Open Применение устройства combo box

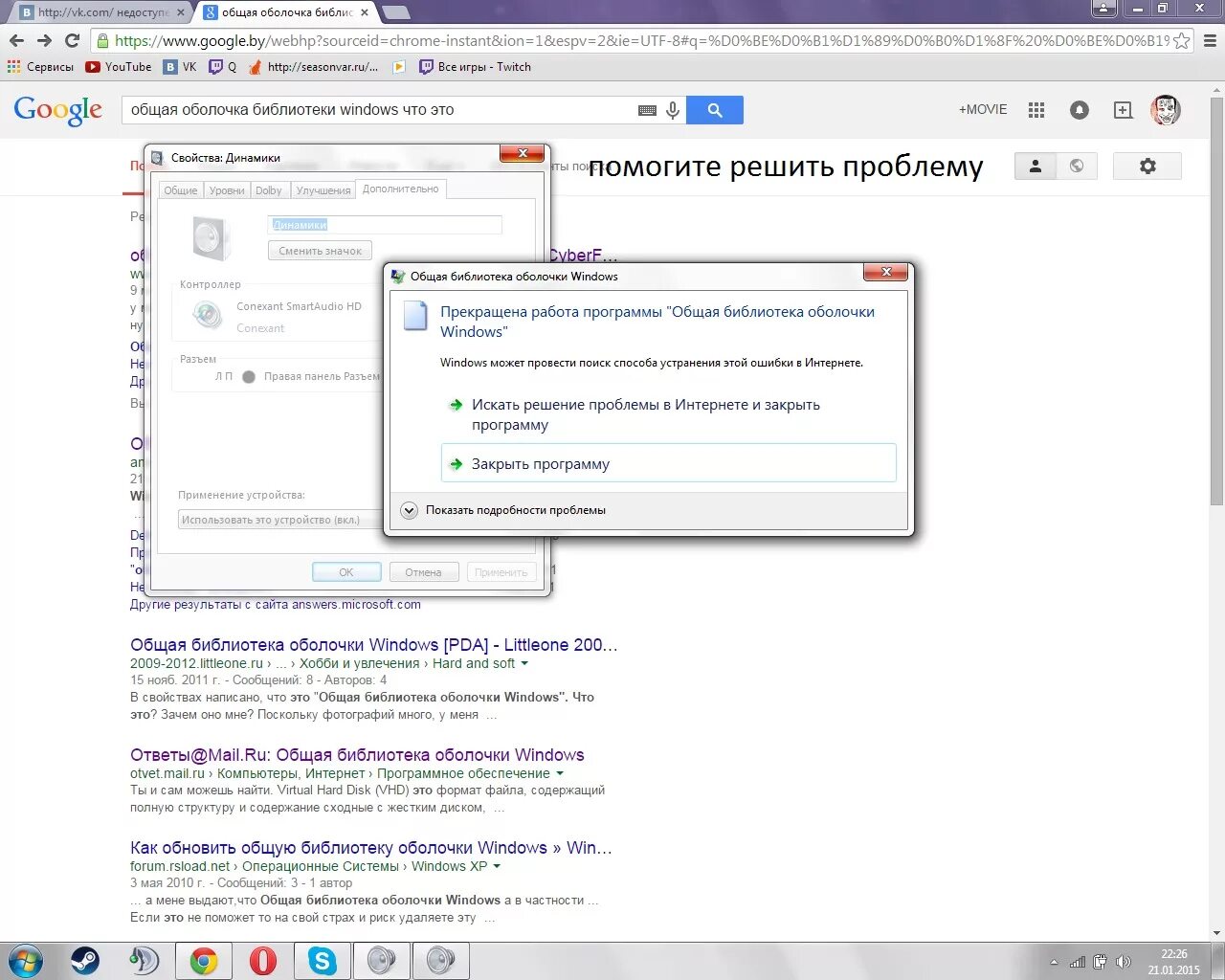coord(279,520)
